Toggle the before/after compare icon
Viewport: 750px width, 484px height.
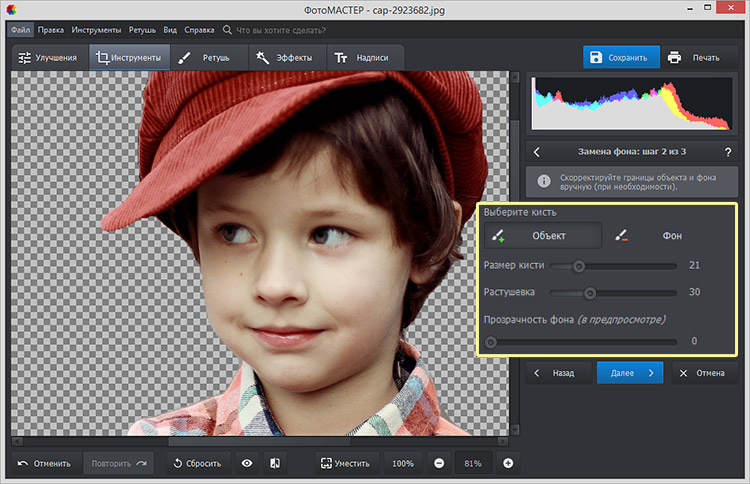(275, 463)
